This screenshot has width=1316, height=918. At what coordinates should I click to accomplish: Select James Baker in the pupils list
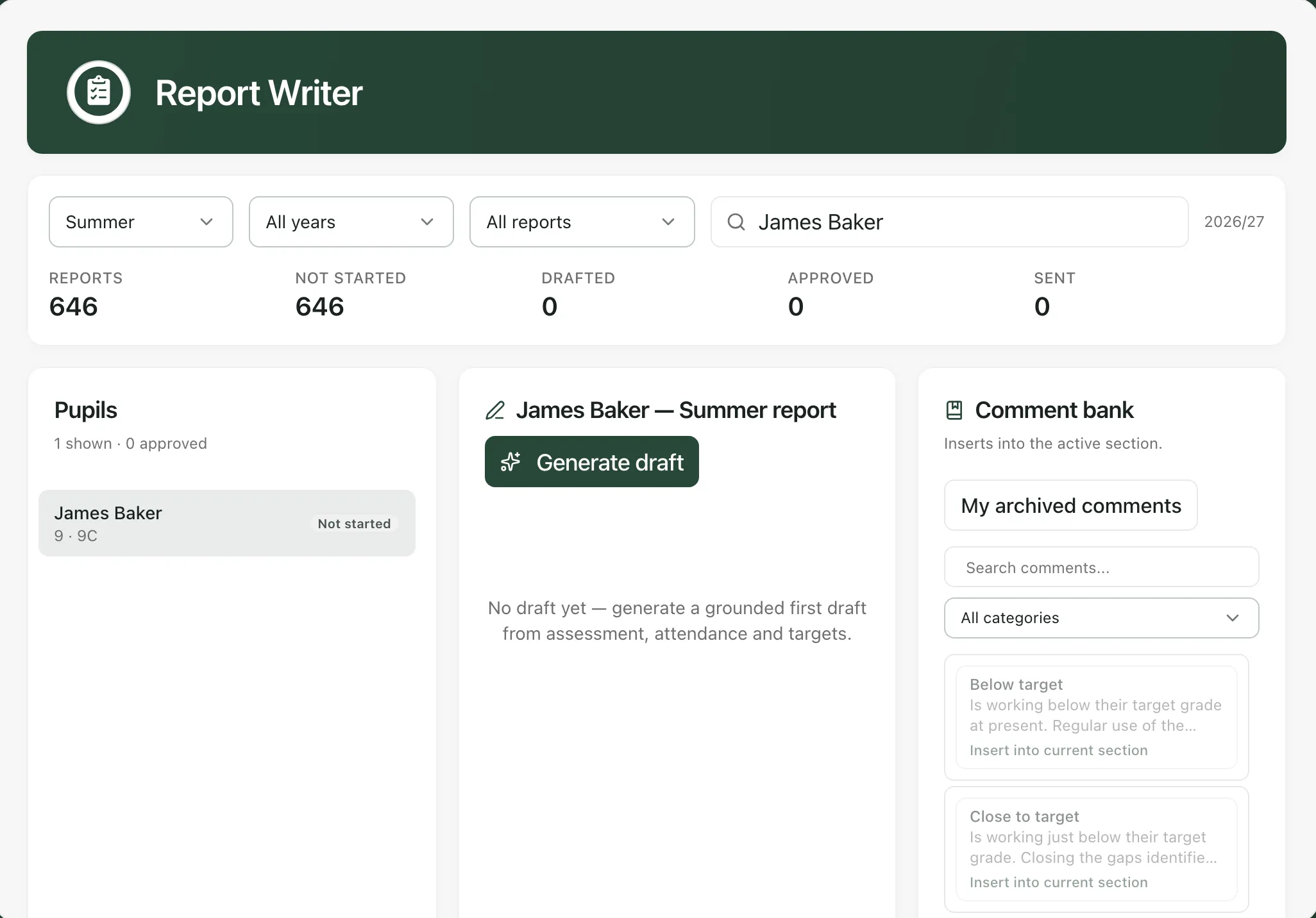[227, 523]
